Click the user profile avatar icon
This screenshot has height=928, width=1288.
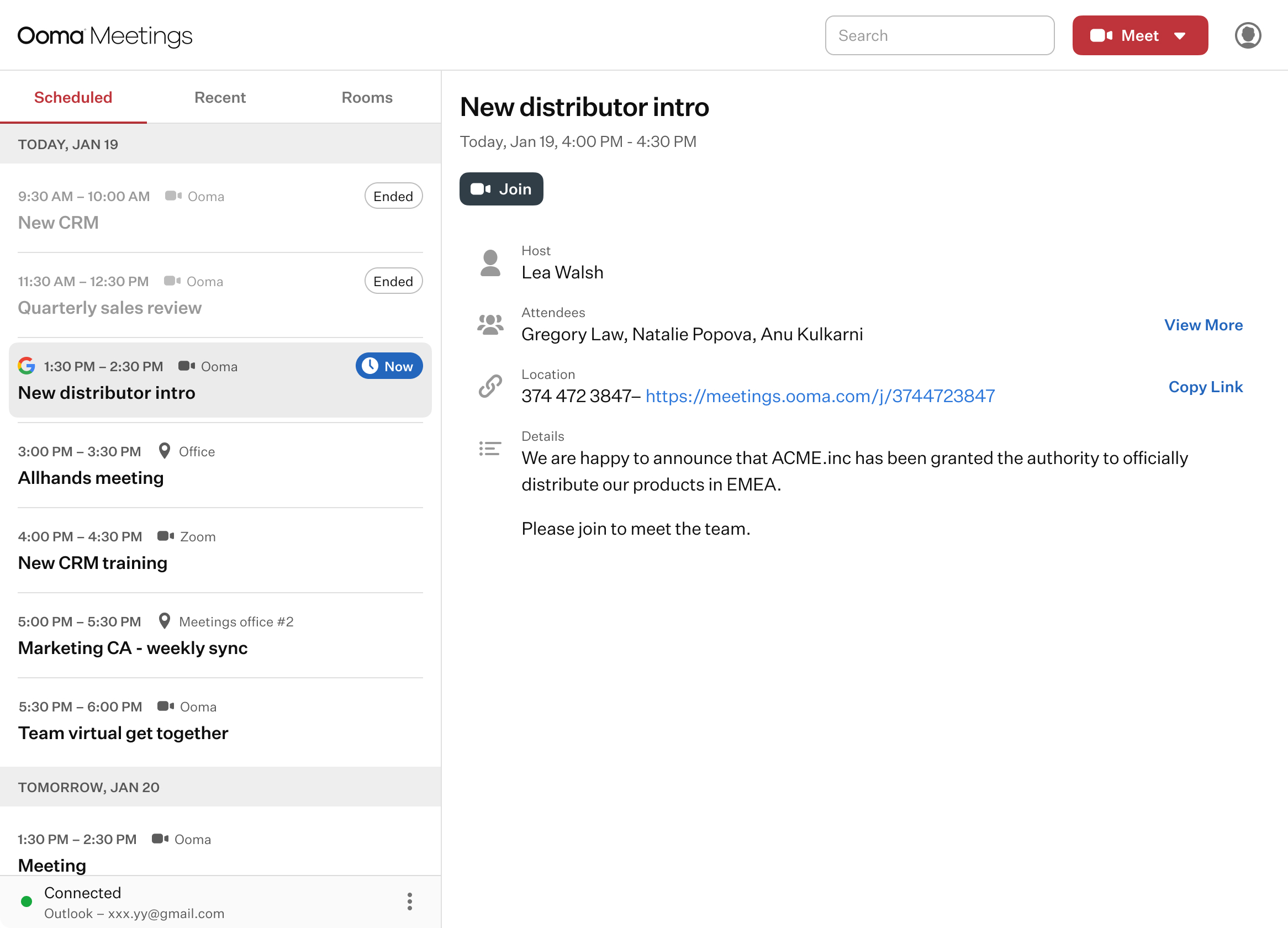[1247, 35]
